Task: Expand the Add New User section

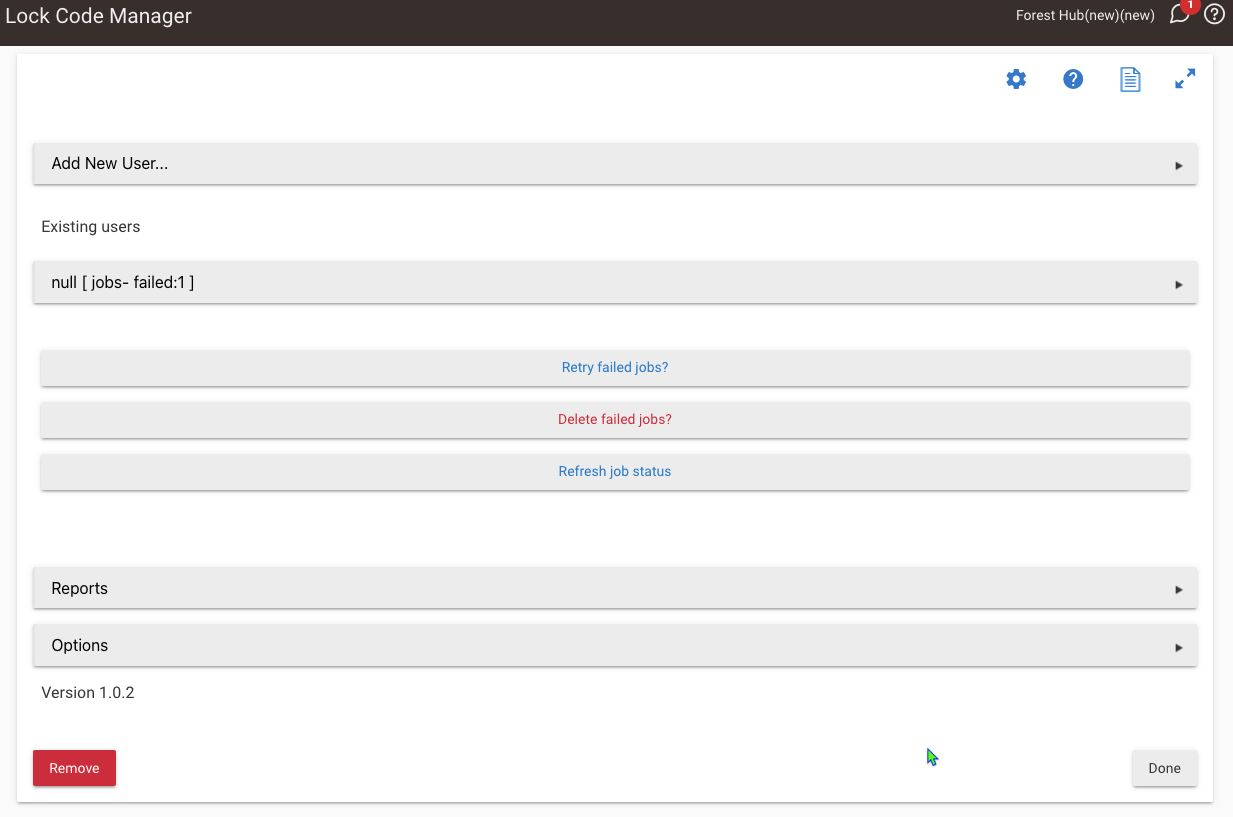Action: pyautogui.click(x=615, y=164)
